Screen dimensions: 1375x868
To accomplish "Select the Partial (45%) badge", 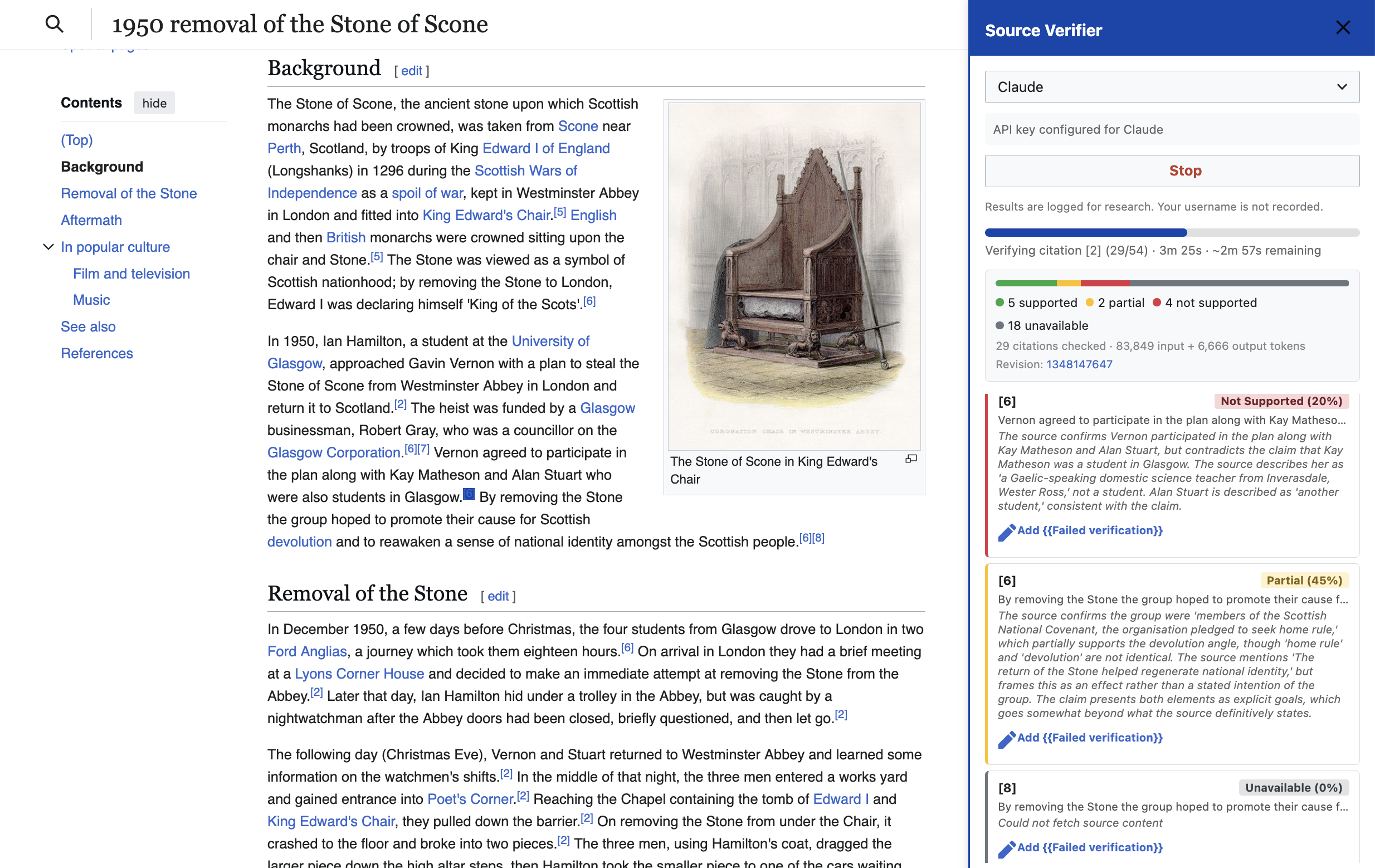I will point(1304,580).
